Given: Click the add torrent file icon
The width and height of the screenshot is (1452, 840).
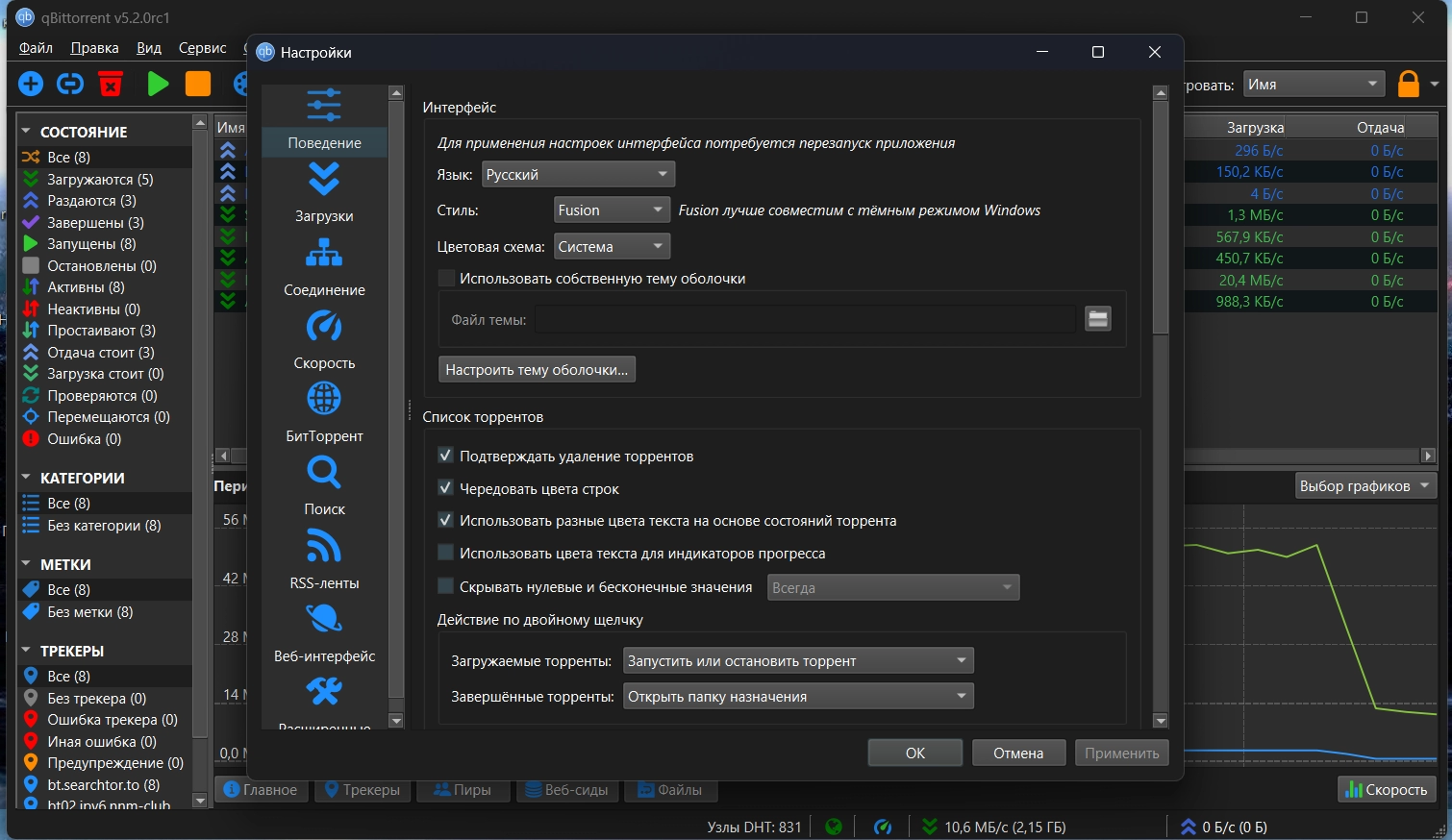Looking at the screenshot, I should (x=31, y=85).
